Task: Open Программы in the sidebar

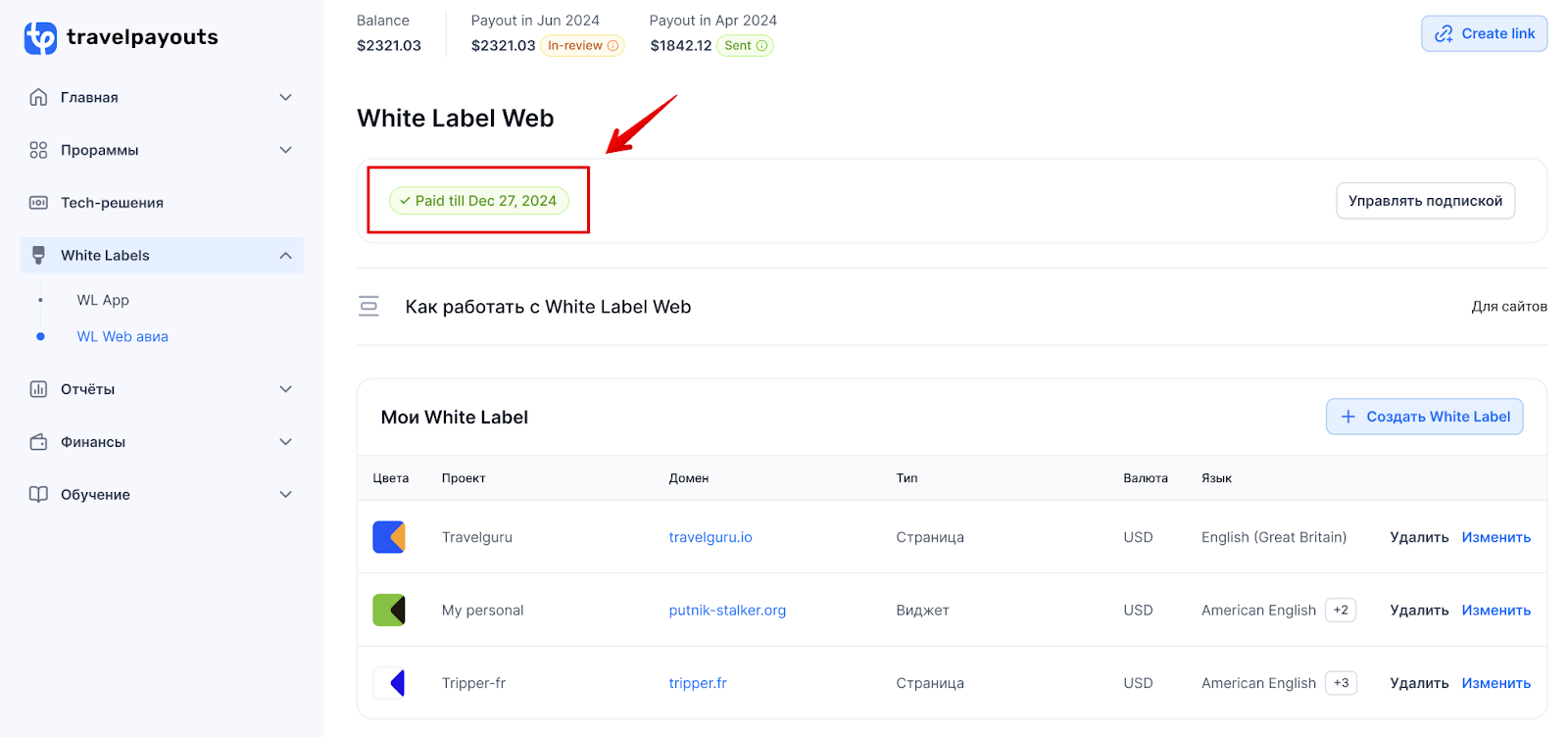Action: [162, 150]
